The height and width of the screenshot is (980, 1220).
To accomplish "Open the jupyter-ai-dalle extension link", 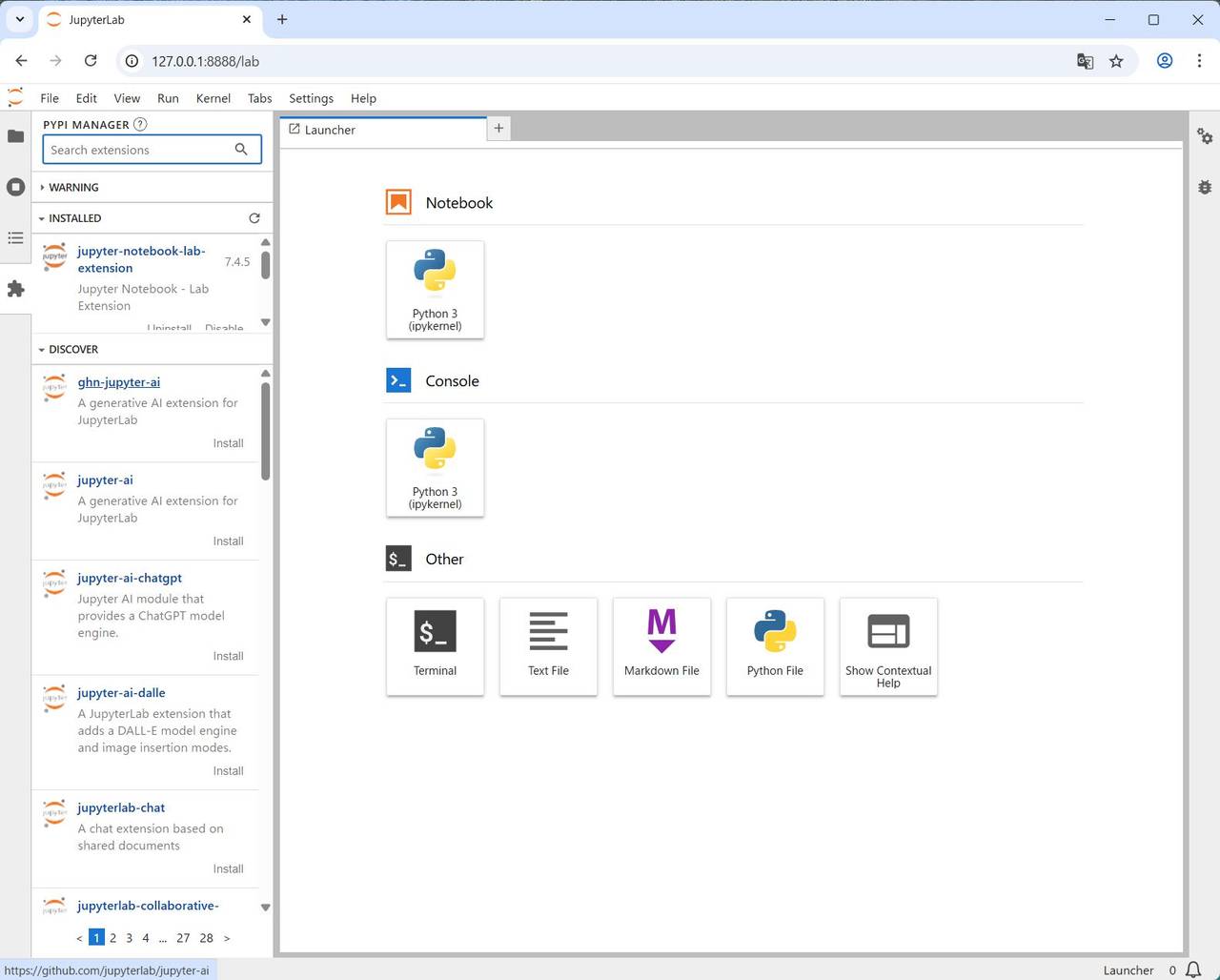I will 121,693.
